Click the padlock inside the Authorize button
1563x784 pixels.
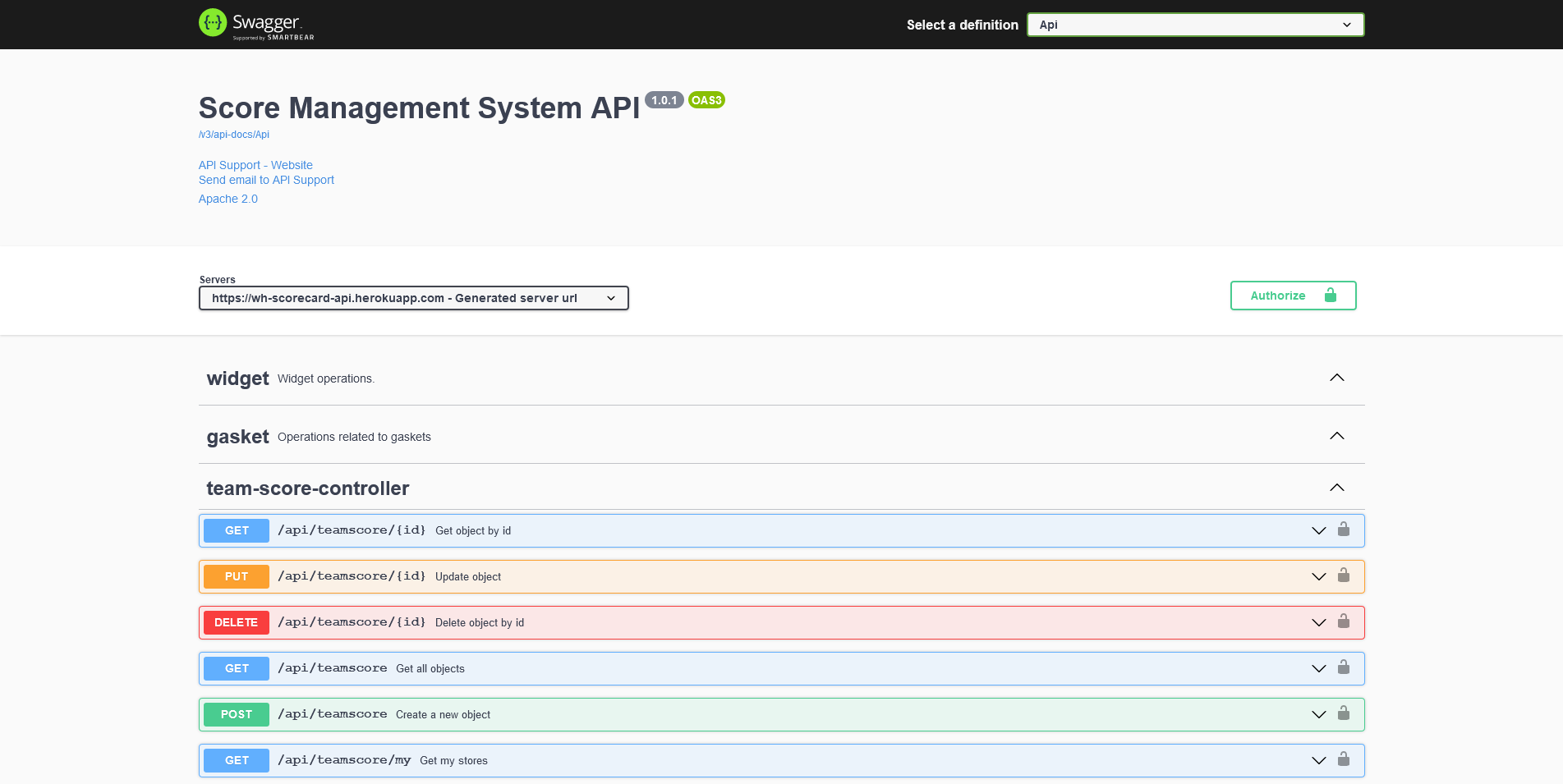click(x=1331, y=295)
